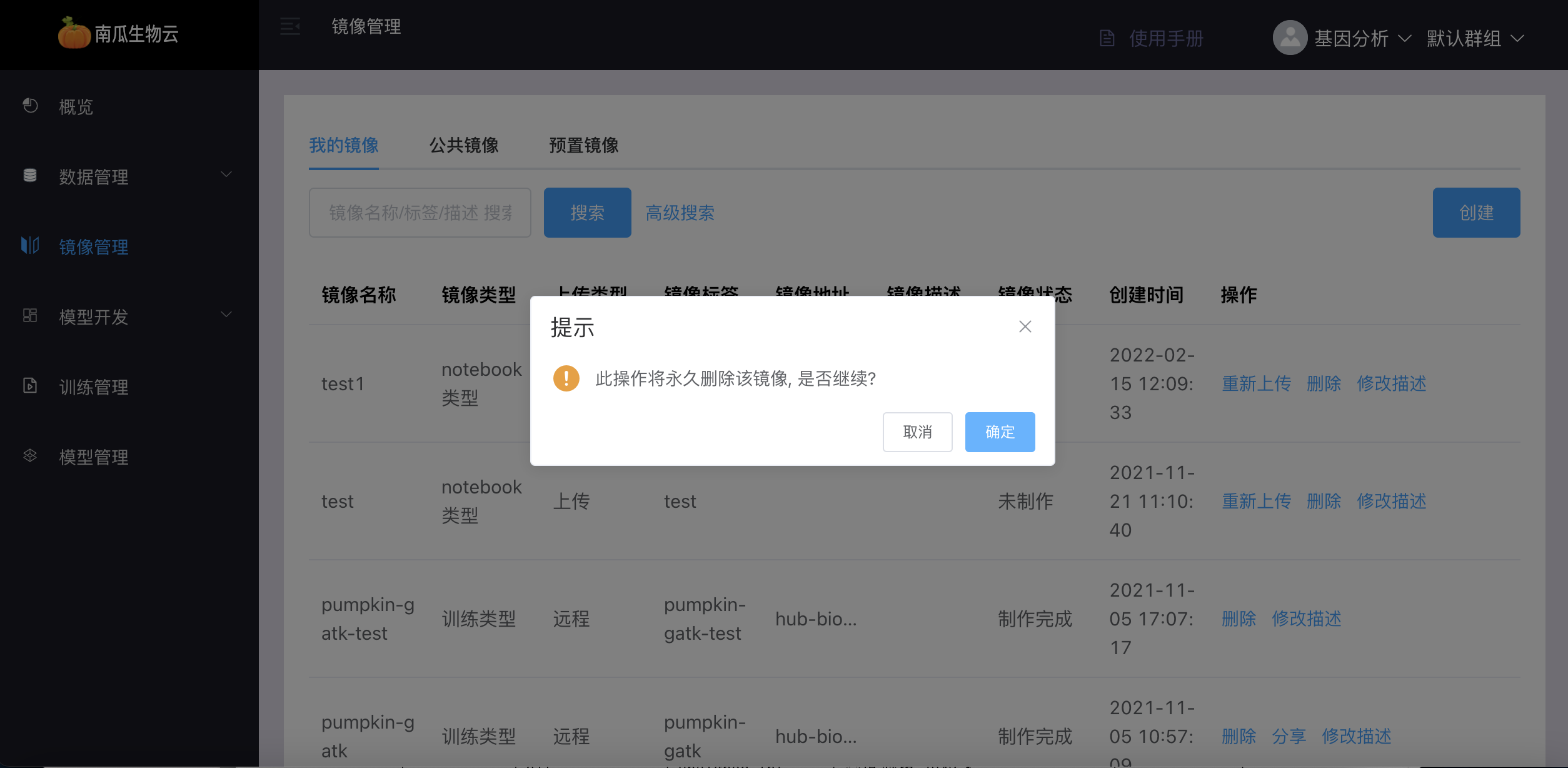The height and width of the screenshot is (768, 1568).
Task: Click the 训练管理 play-file icon
Action: point(30,385)
